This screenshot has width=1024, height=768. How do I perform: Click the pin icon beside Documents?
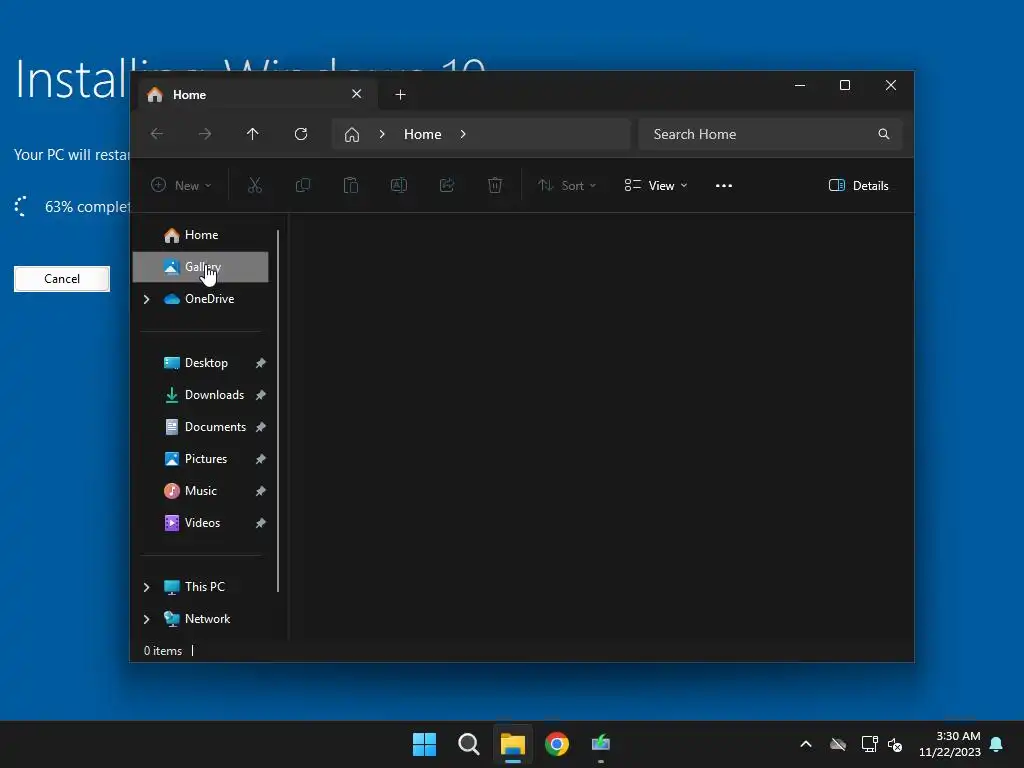pos(261,427)
